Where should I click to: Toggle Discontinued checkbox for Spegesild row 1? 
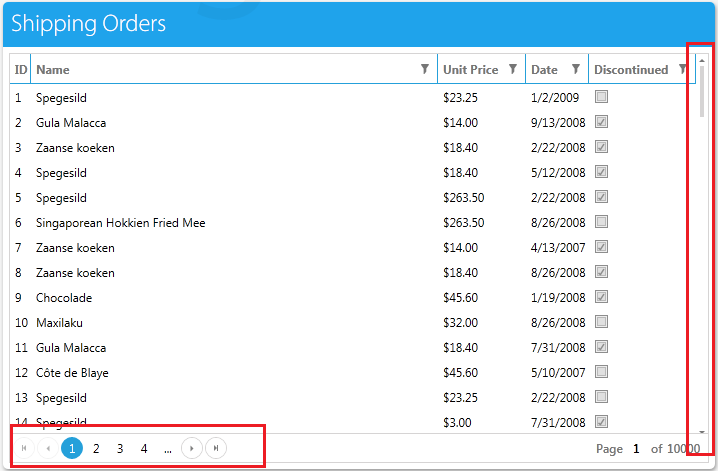(x=601, y=97)
